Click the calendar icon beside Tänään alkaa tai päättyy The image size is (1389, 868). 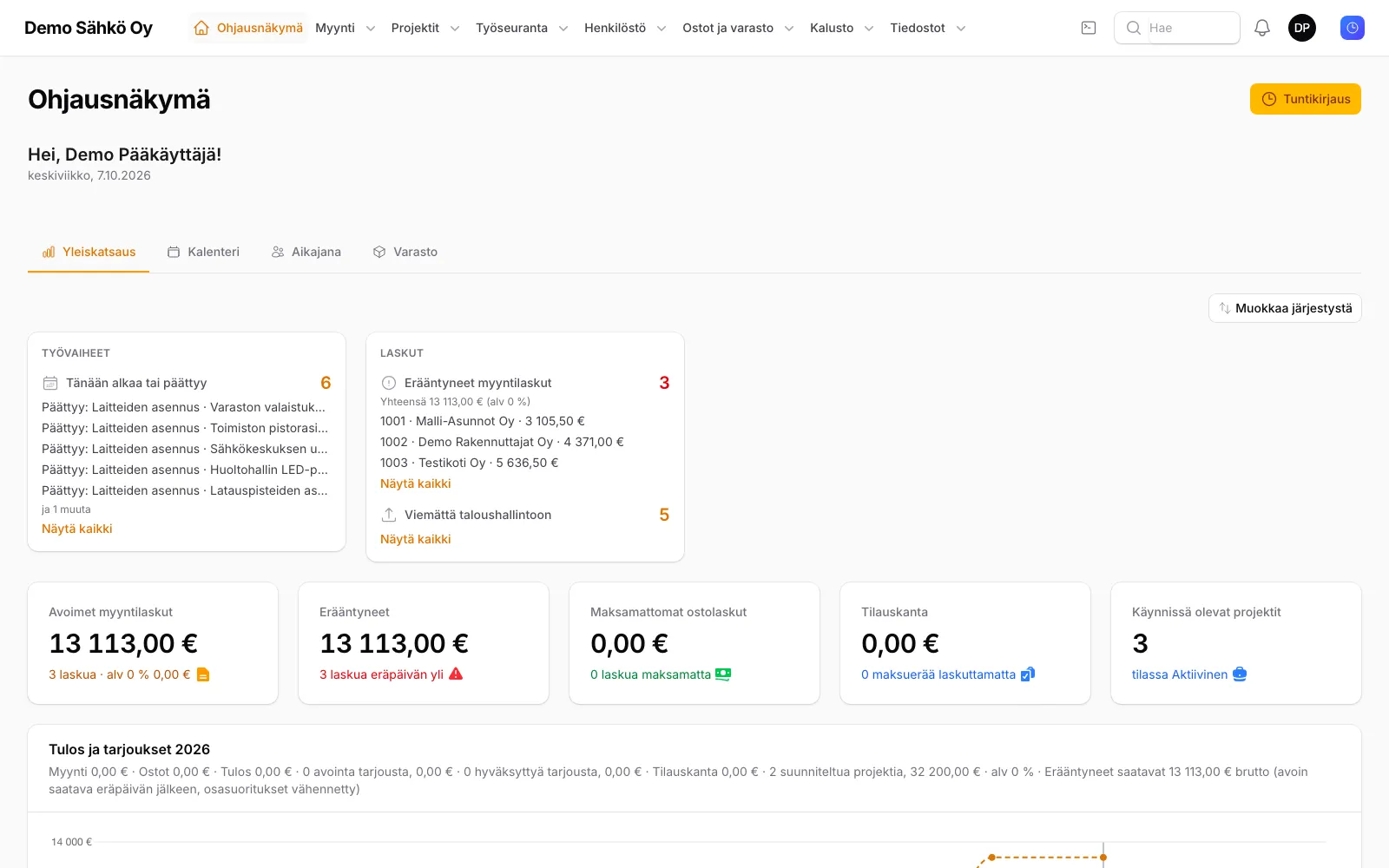coord(50,383)
